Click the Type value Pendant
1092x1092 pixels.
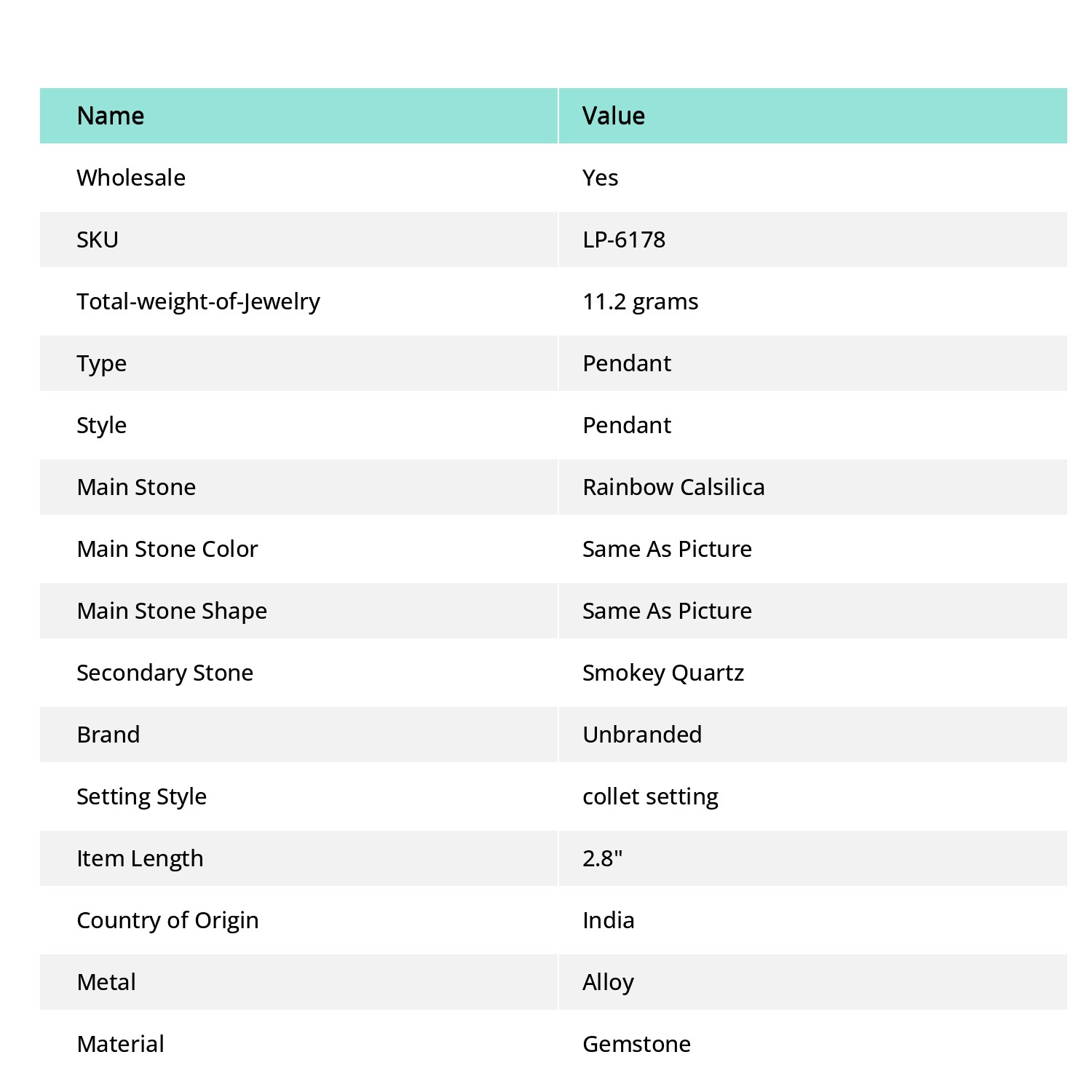(x=627, y=363)
